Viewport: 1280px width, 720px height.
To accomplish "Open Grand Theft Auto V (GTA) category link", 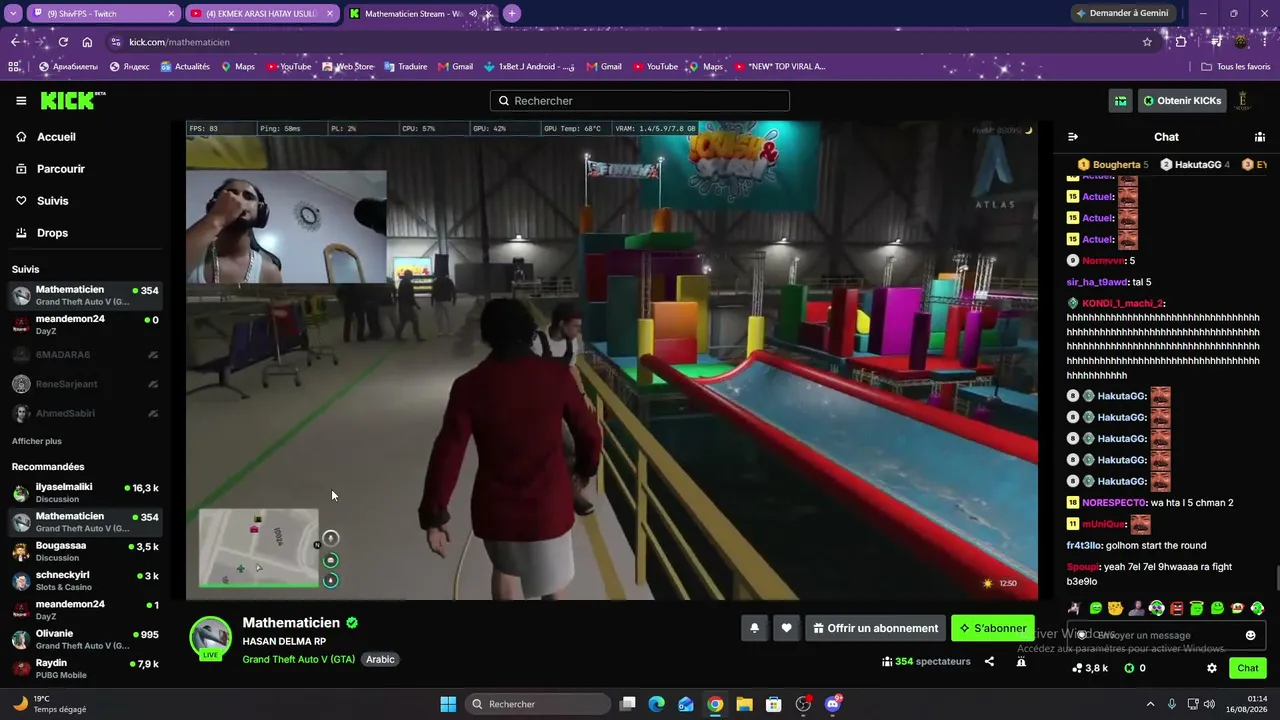I will (298, 659).
